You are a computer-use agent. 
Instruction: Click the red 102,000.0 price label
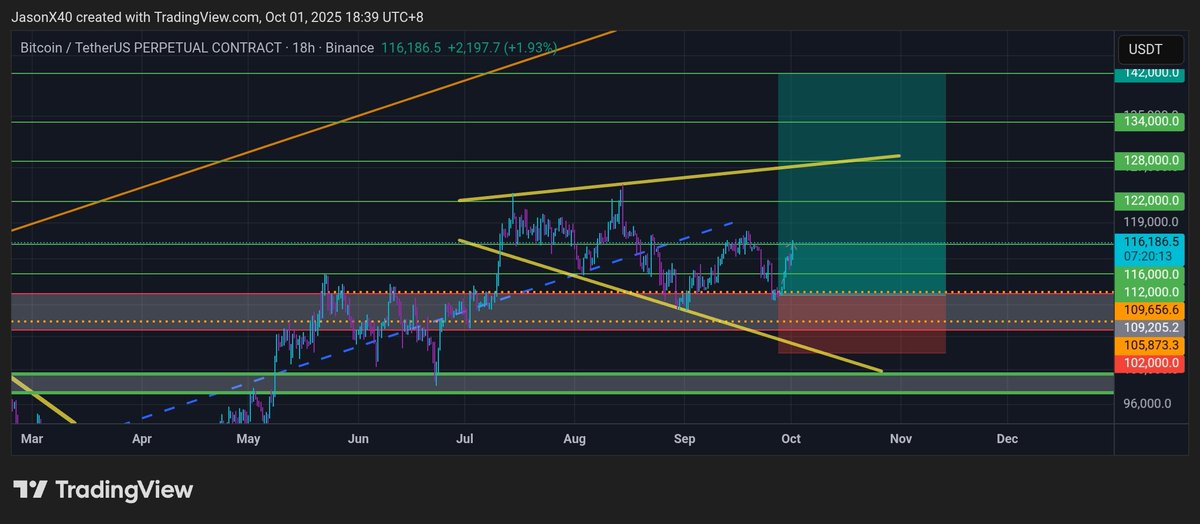1152,363
